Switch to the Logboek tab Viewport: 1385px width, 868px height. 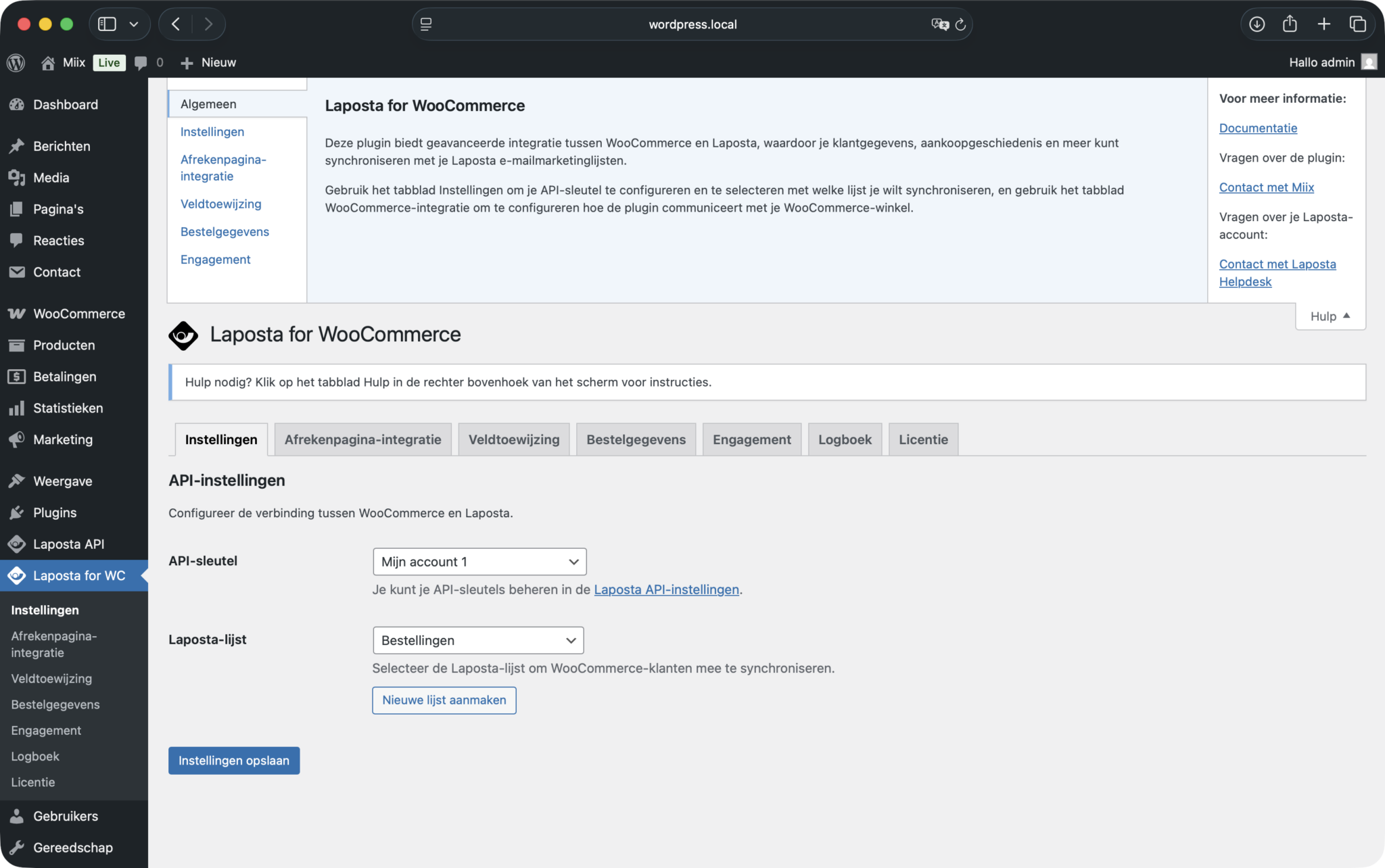pyautogui.click(x=844, y=439)
